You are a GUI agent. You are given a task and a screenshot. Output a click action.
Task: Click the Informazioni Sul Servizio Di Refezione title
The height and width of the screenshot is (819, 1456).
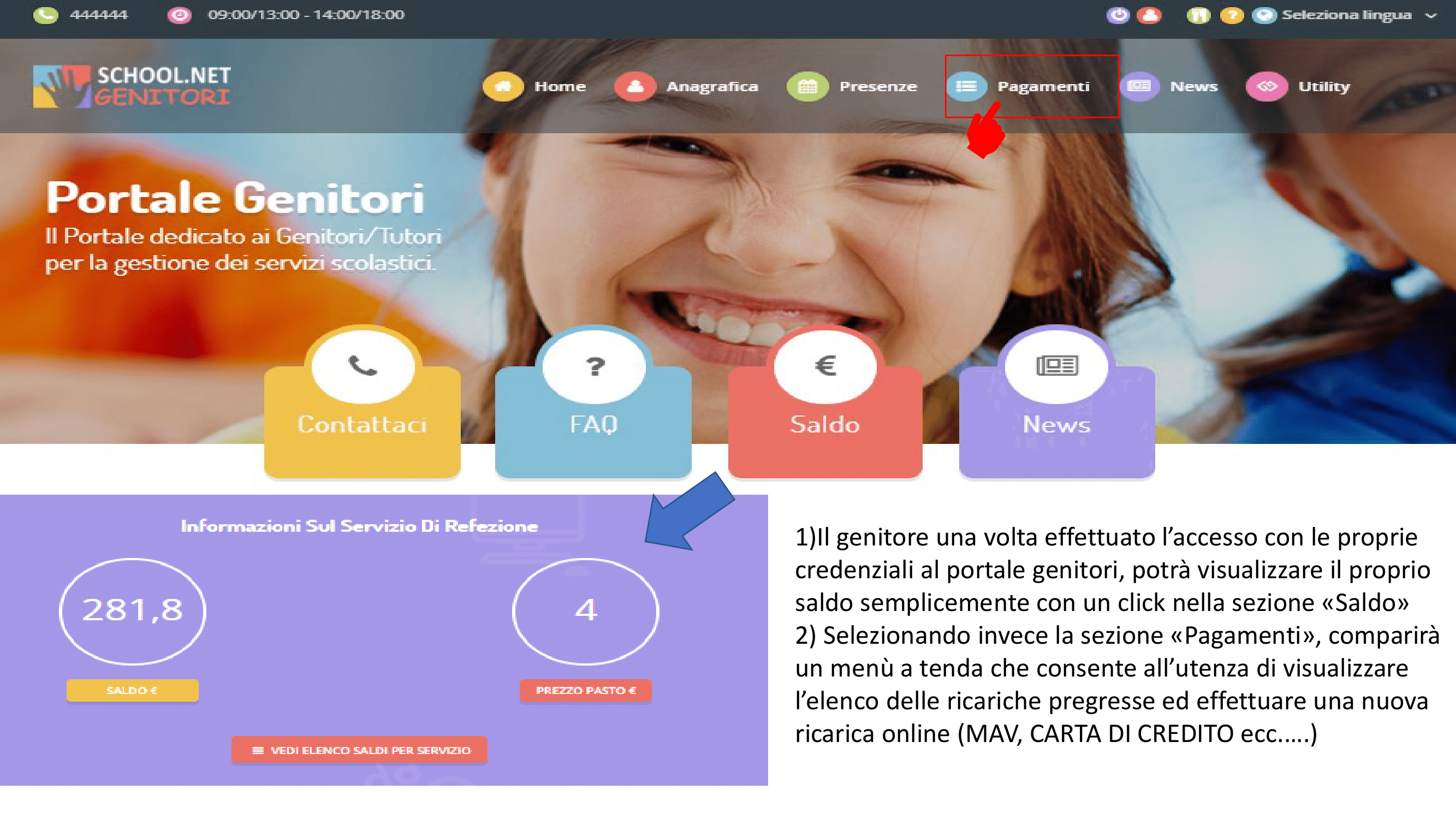359,526
